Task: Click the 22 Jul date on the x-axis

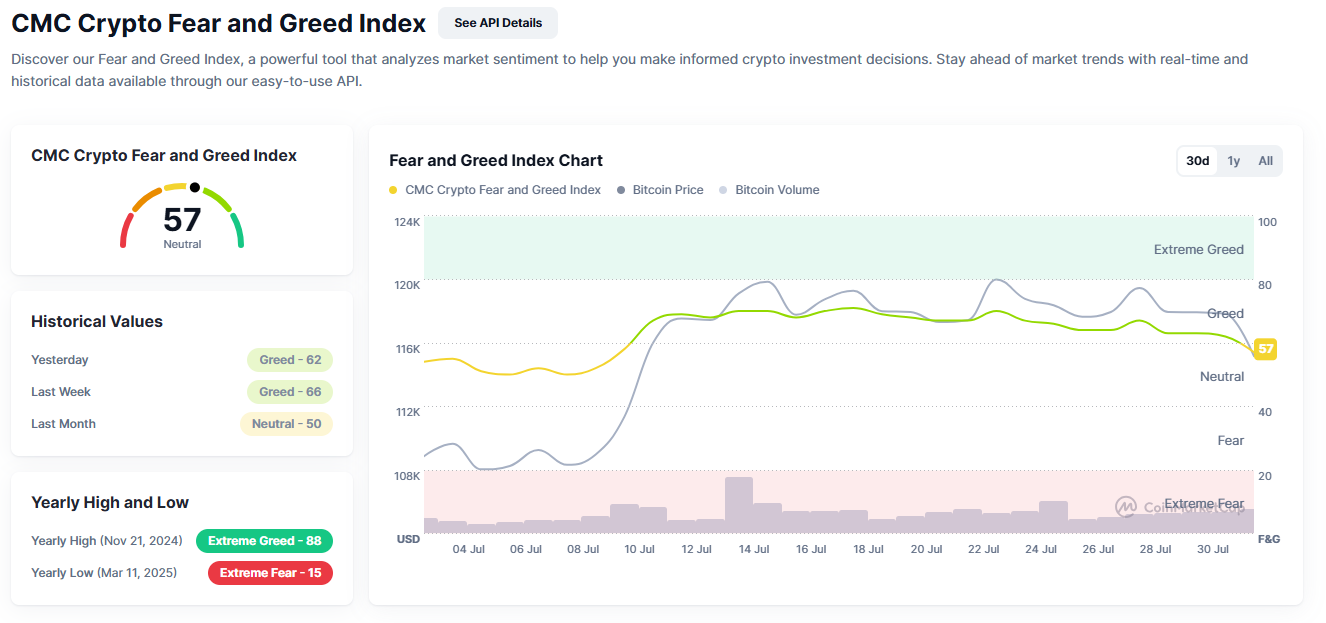Action: (983, 550)
